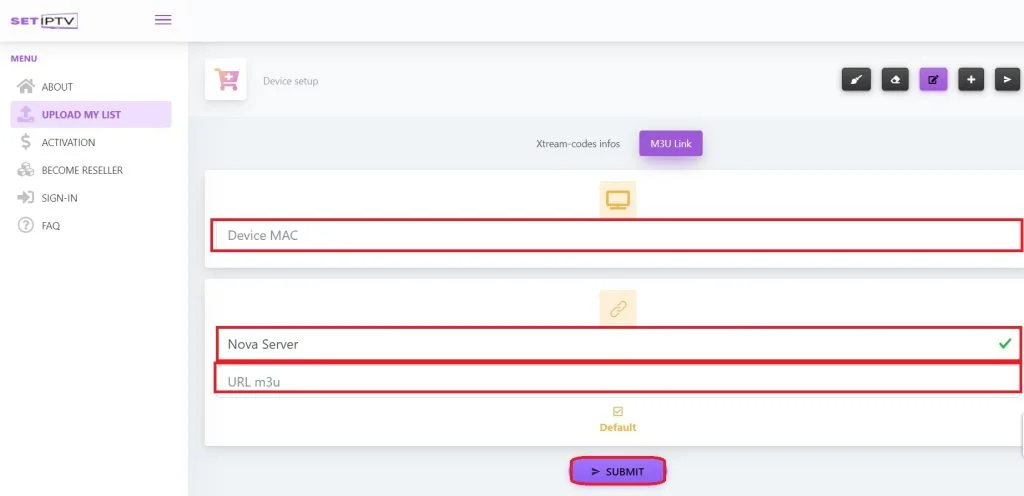This screenshot has width=1024, height=496.
Task: Open Become Reseller page
Action: tap(82, 171)
